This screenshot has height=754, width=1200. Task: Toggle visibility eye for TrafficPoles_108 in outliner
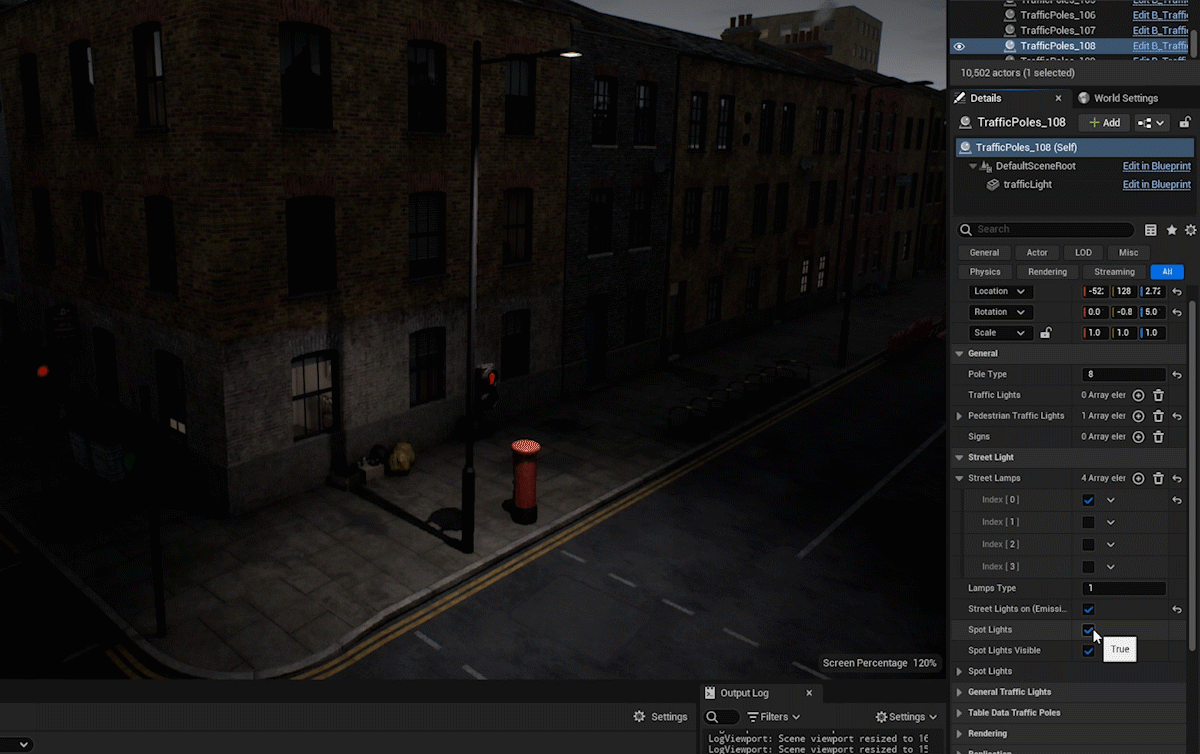point(959,46)
